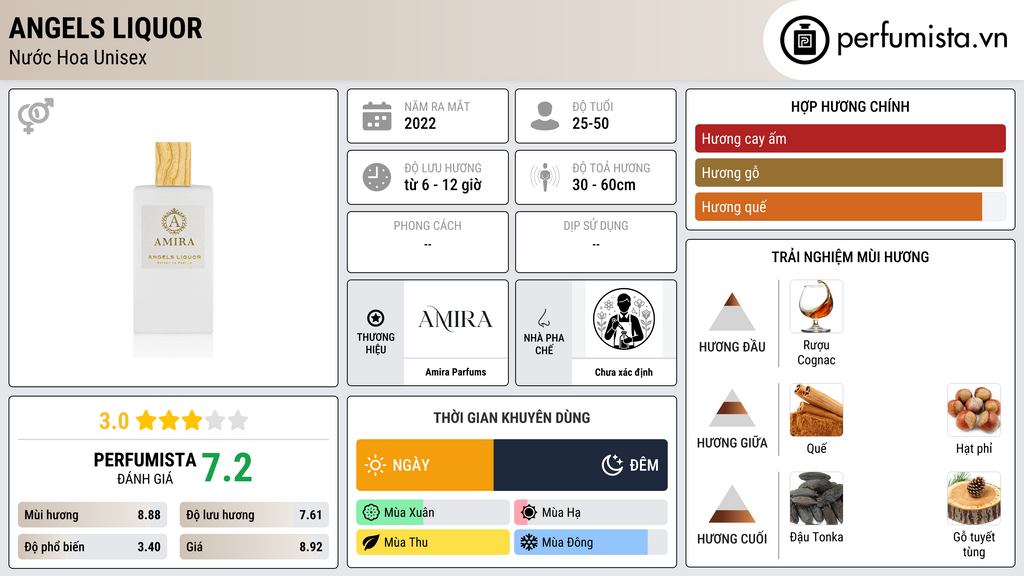Open the Quế cinnamon note image
This screenshot has height=576, width=1024.
click(816, 410)
